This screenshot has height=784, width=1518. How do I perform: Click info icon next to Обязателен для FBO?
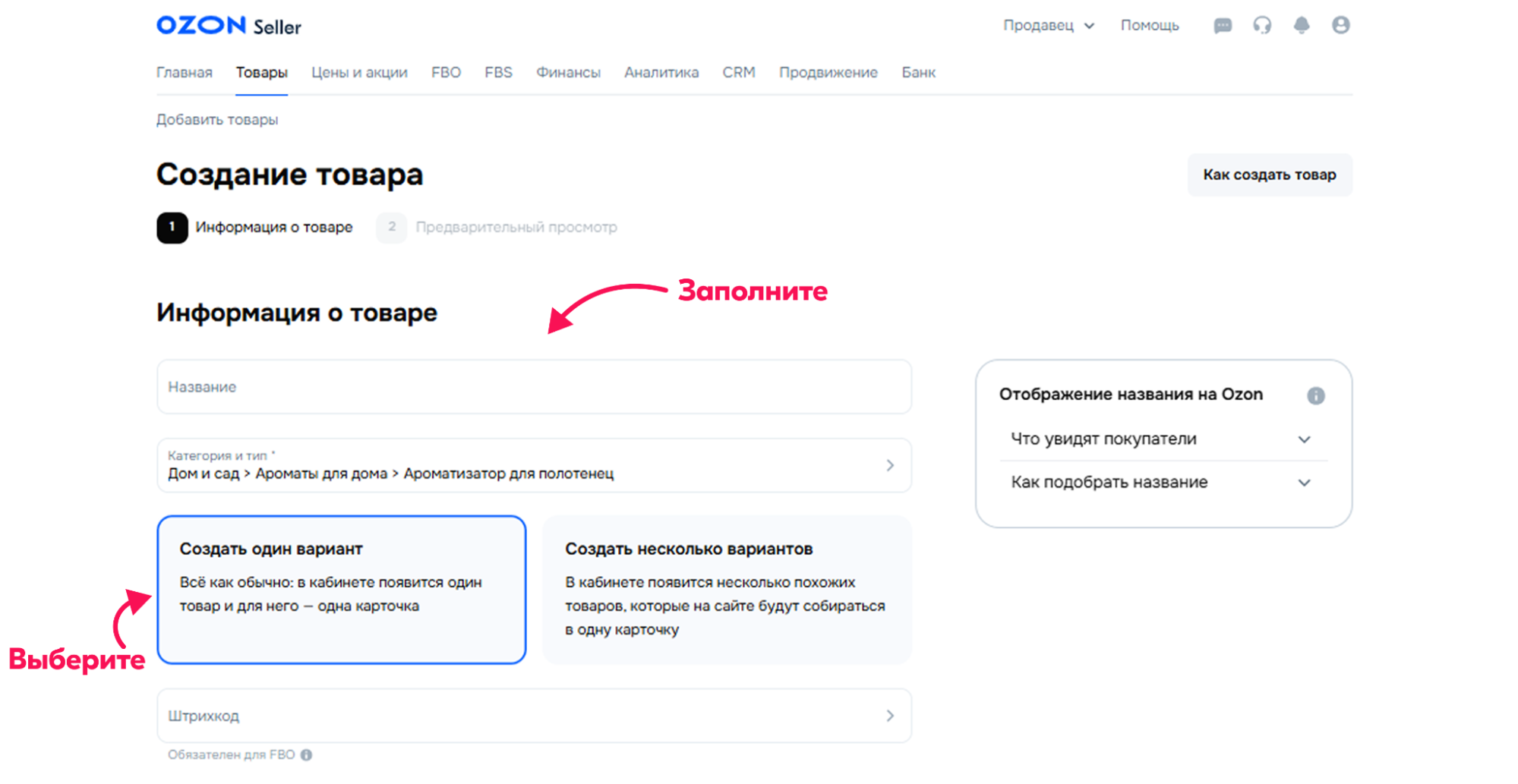click(306, 755)
